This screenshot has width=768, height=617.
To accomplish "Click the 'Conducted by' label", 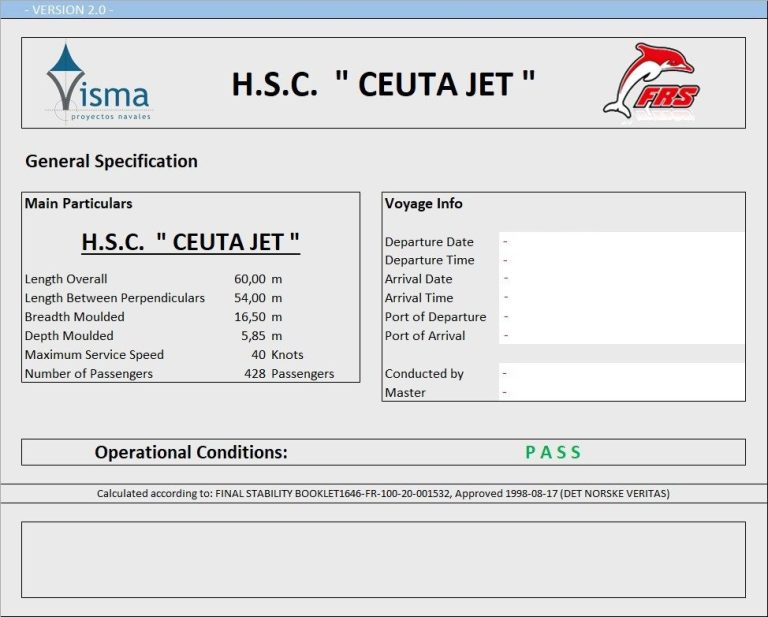I will click(424, 374).
